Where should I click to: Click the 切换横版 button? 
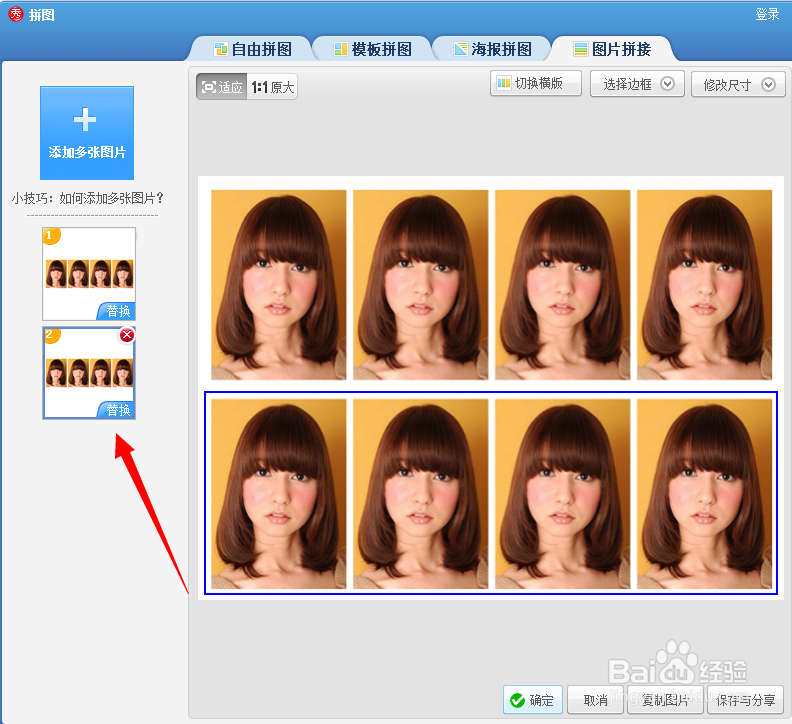point(536,83)
